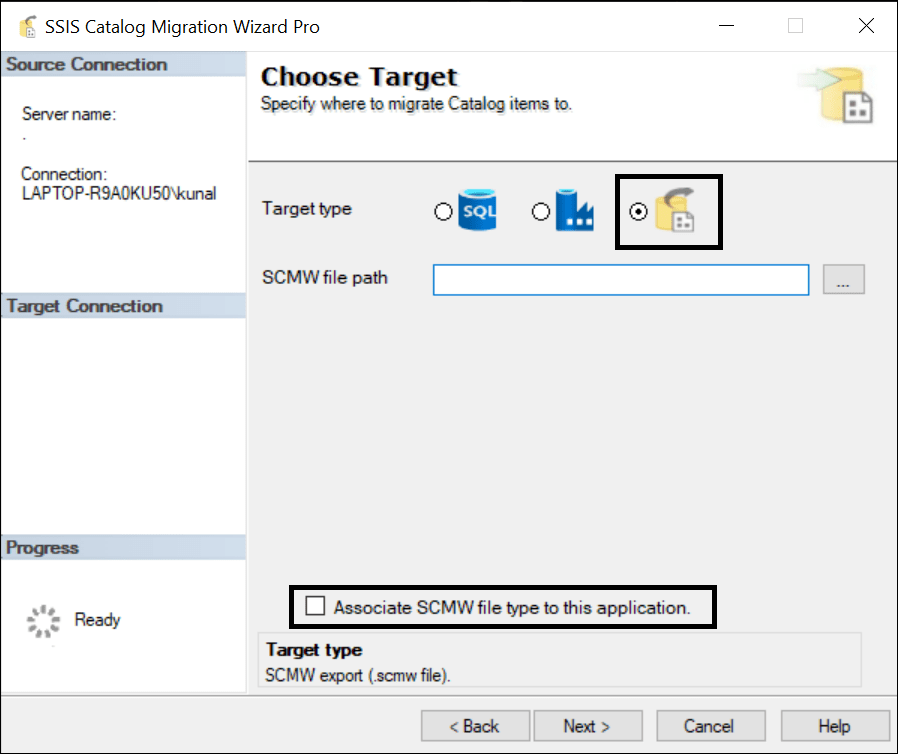
Task: Click the Next button to proceed
Action: point(588,725)
